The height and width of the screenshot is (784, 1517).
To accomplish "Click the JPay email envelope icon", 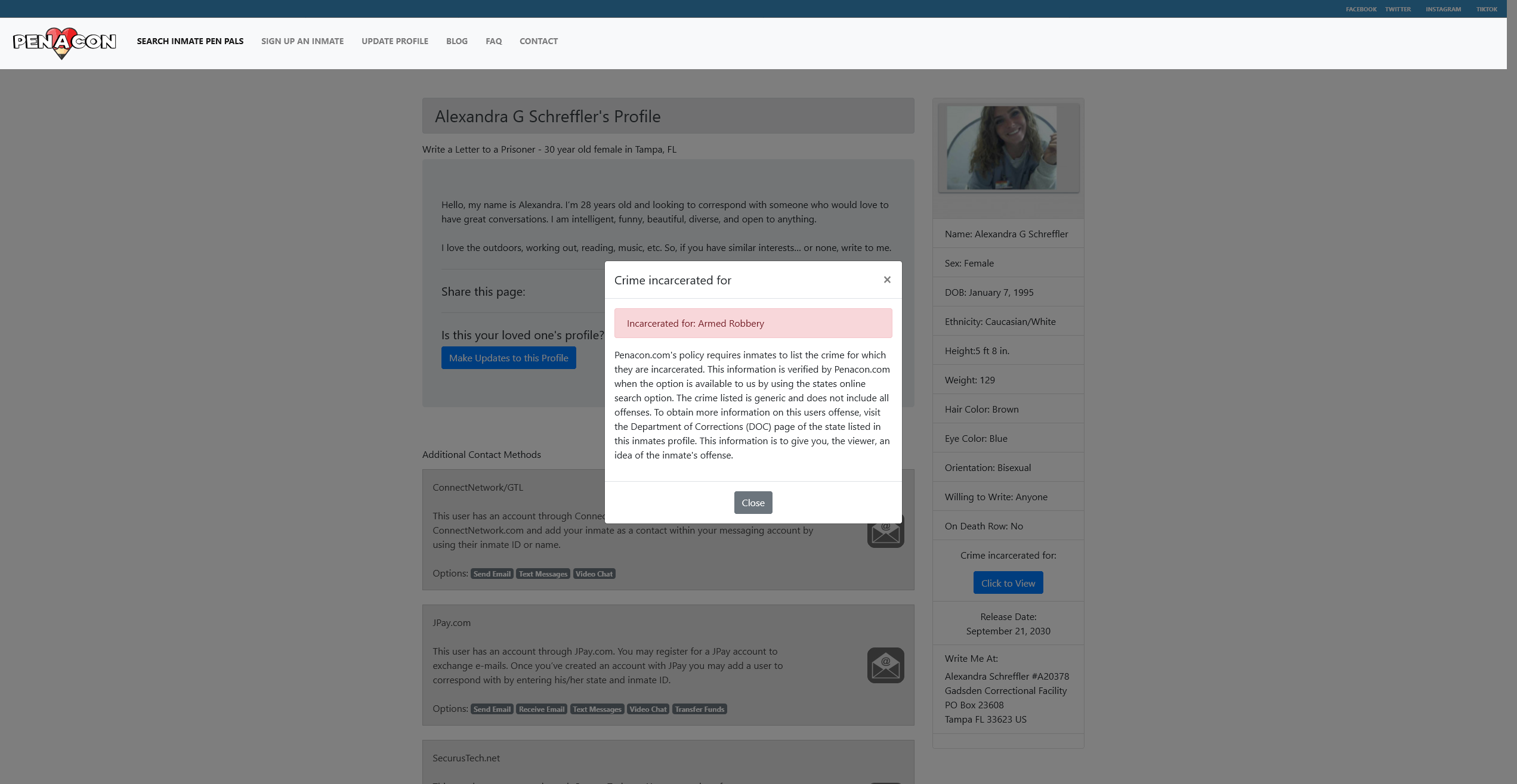I will coord(885,665).
